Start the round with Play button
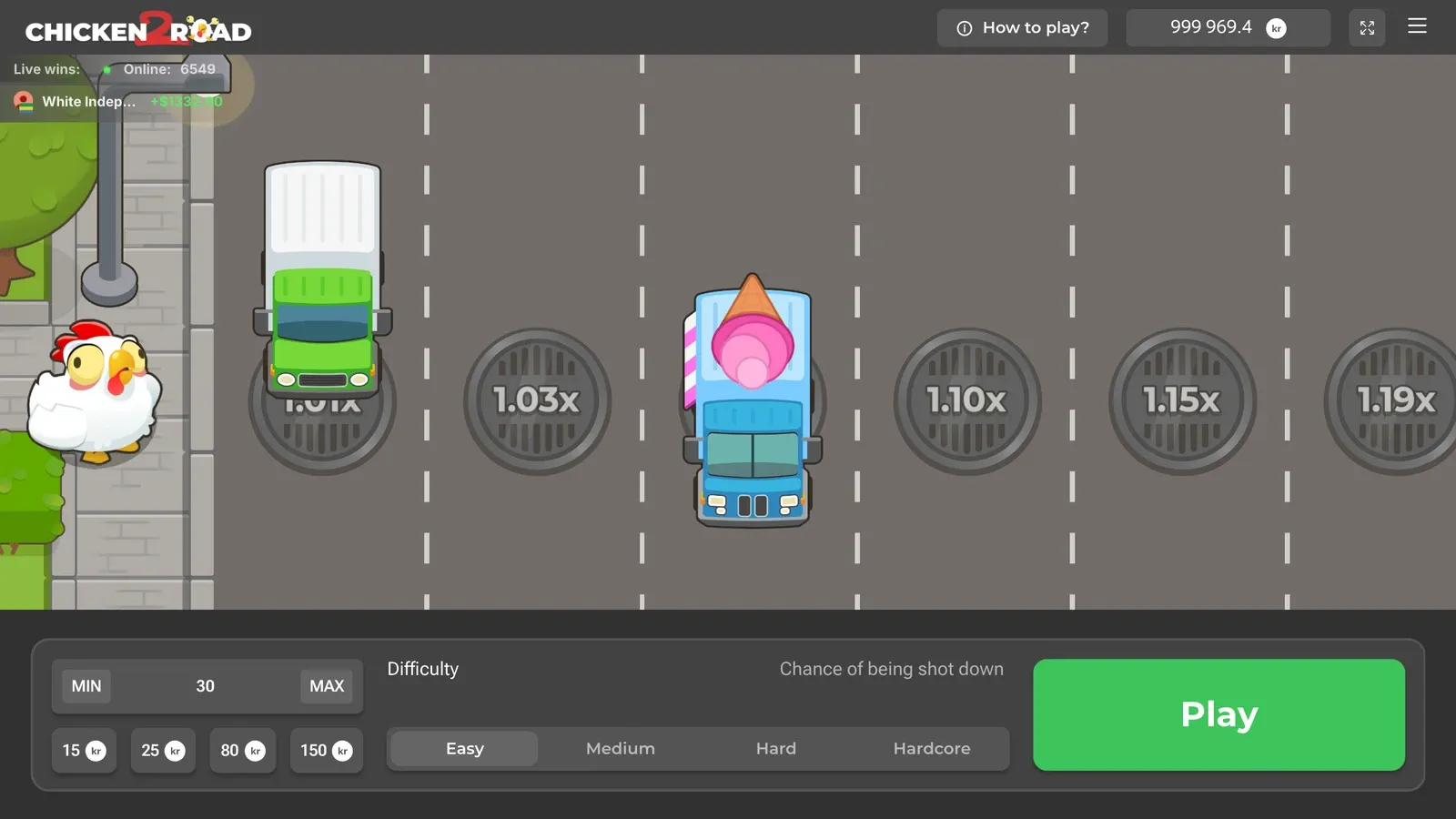 coord(1218,714)
